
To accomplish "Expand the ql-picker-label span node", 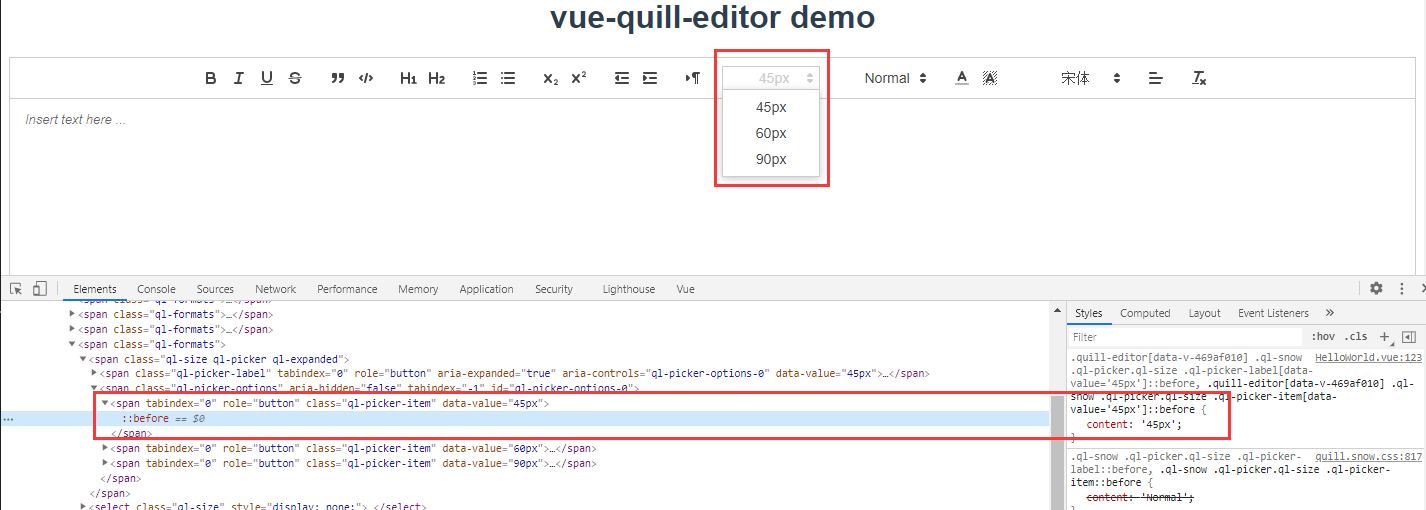I will pyautogui.click(x=96, y=374).
